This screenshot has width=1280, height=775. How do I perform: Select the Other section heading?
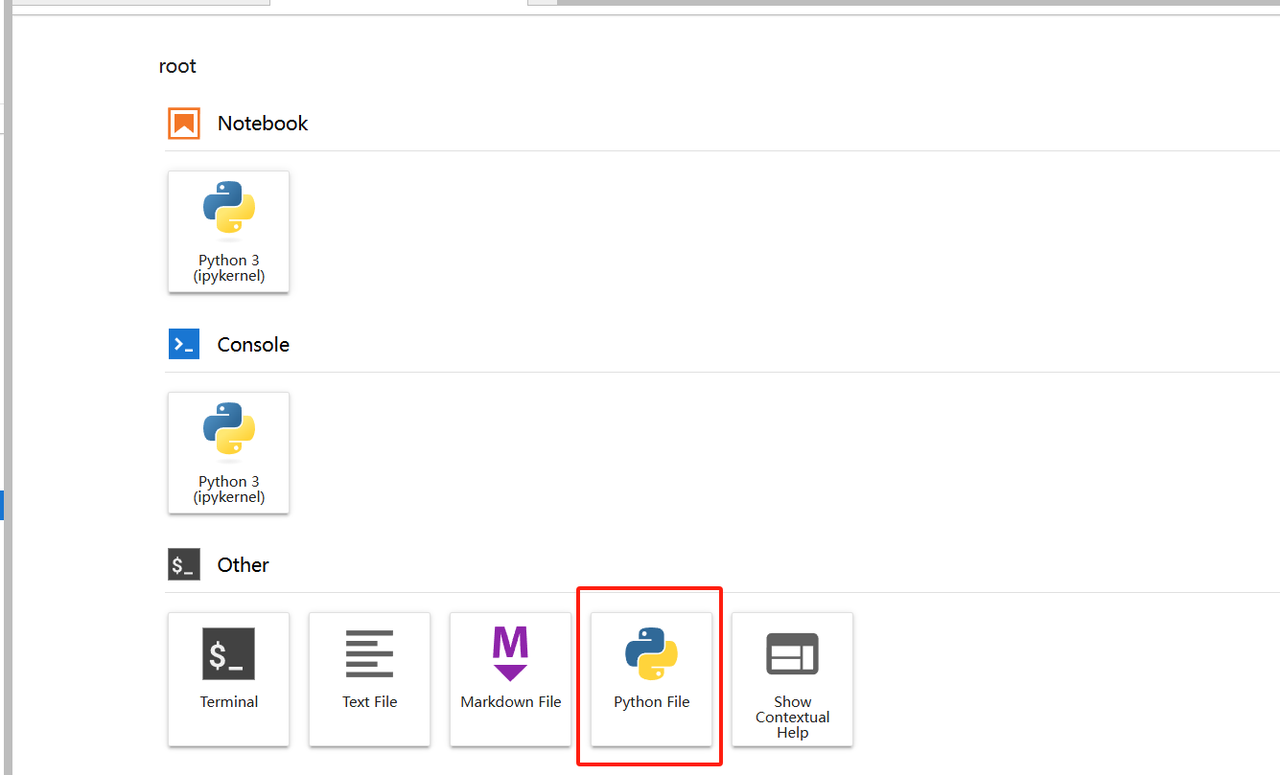[x=243, y=565]
